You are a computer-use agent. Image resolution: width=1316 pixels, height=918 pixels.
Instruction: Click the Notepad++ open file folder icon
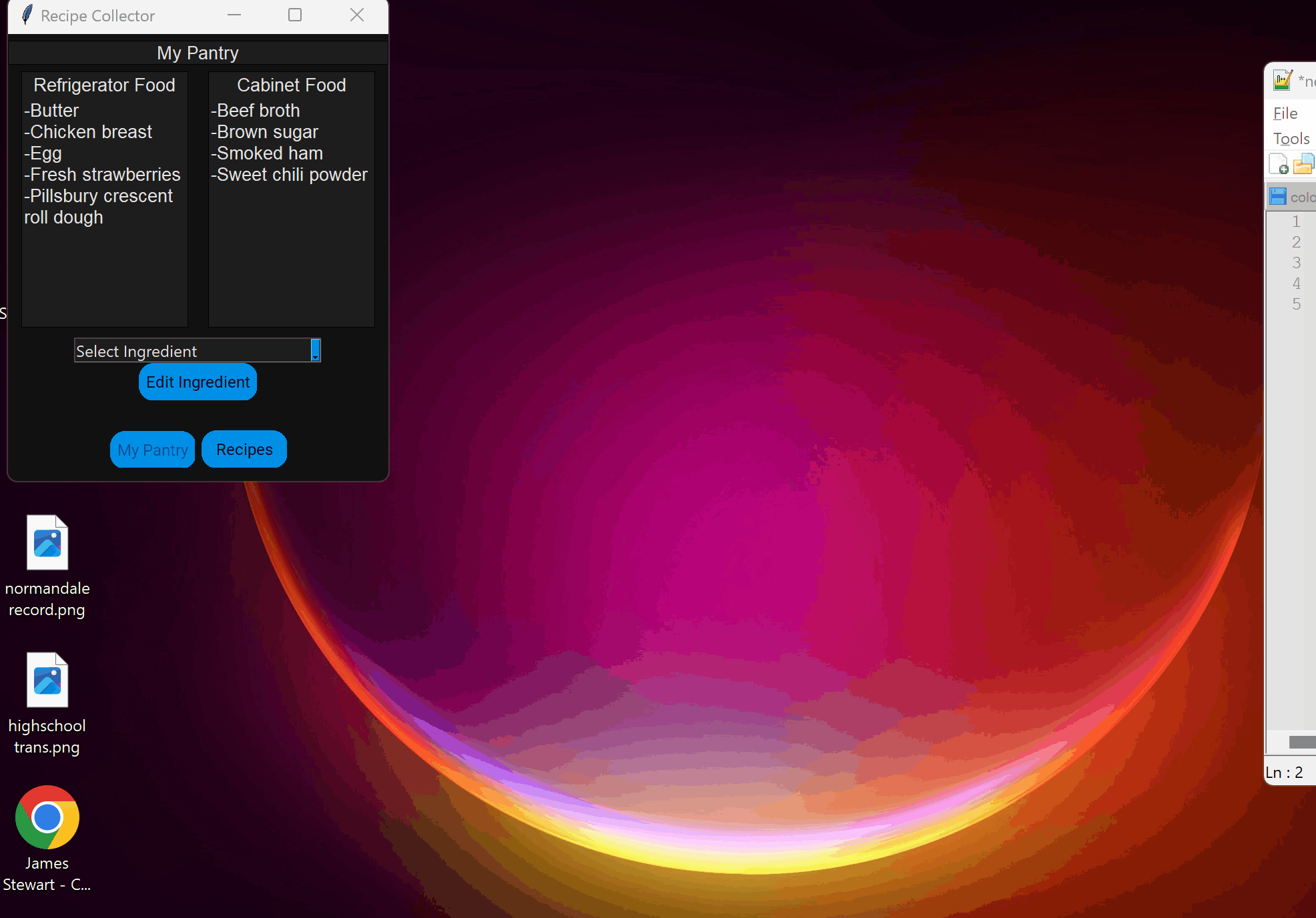(1303, 164)
